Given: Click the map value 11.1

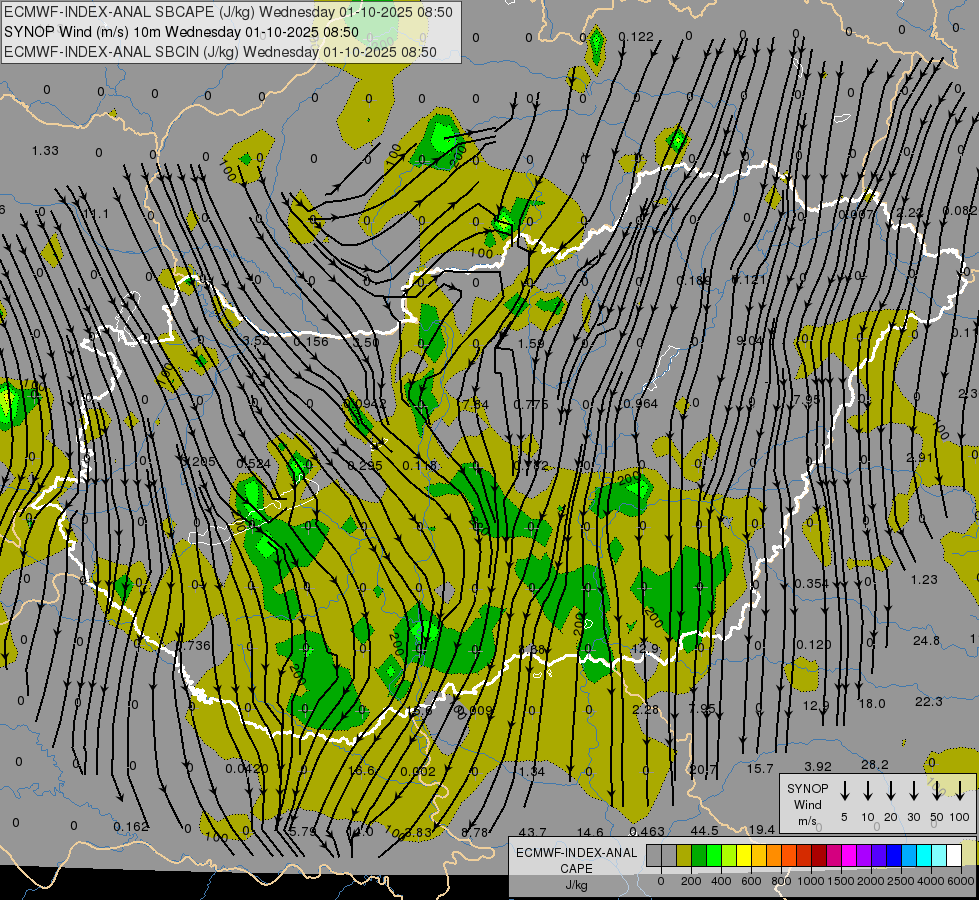Looking at the screenshot, I should (x=96, y=214).
